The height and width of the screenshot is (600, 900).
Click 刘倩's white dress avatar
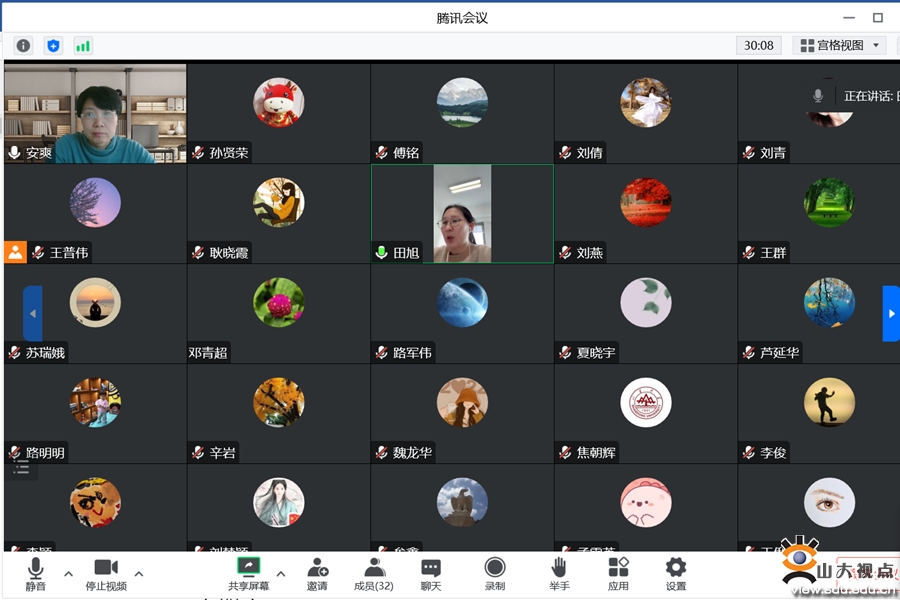[646, 102]
